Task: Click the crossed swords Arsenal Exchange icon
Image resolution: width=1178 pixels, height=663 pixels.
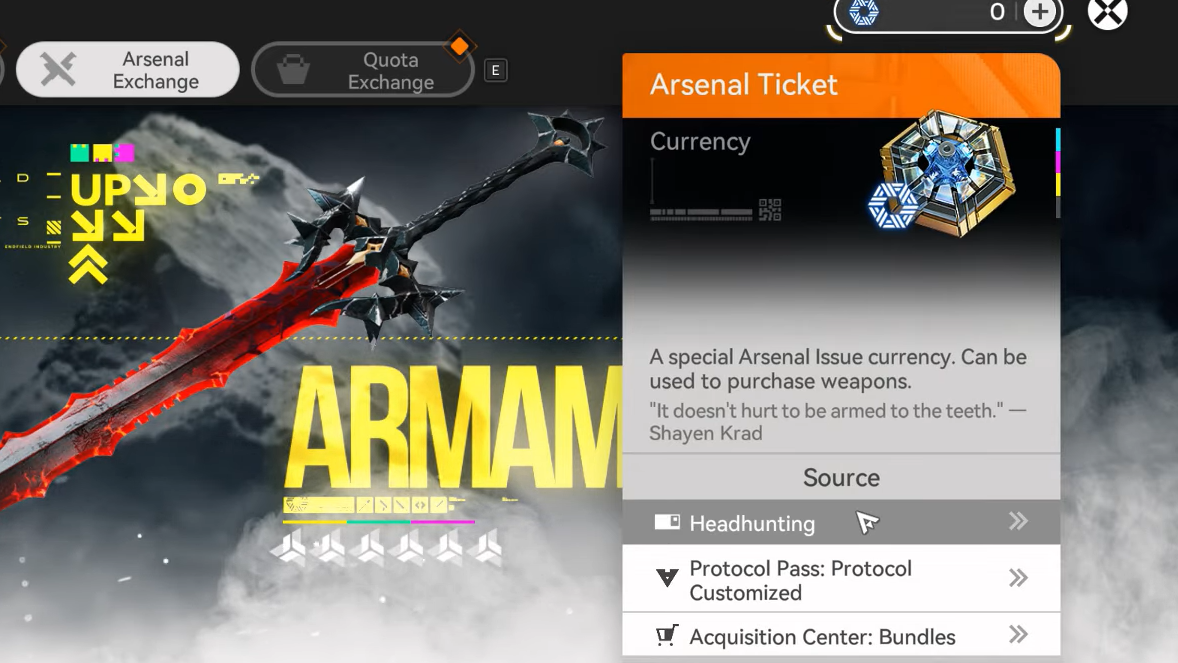Action: tap(58, 69)
